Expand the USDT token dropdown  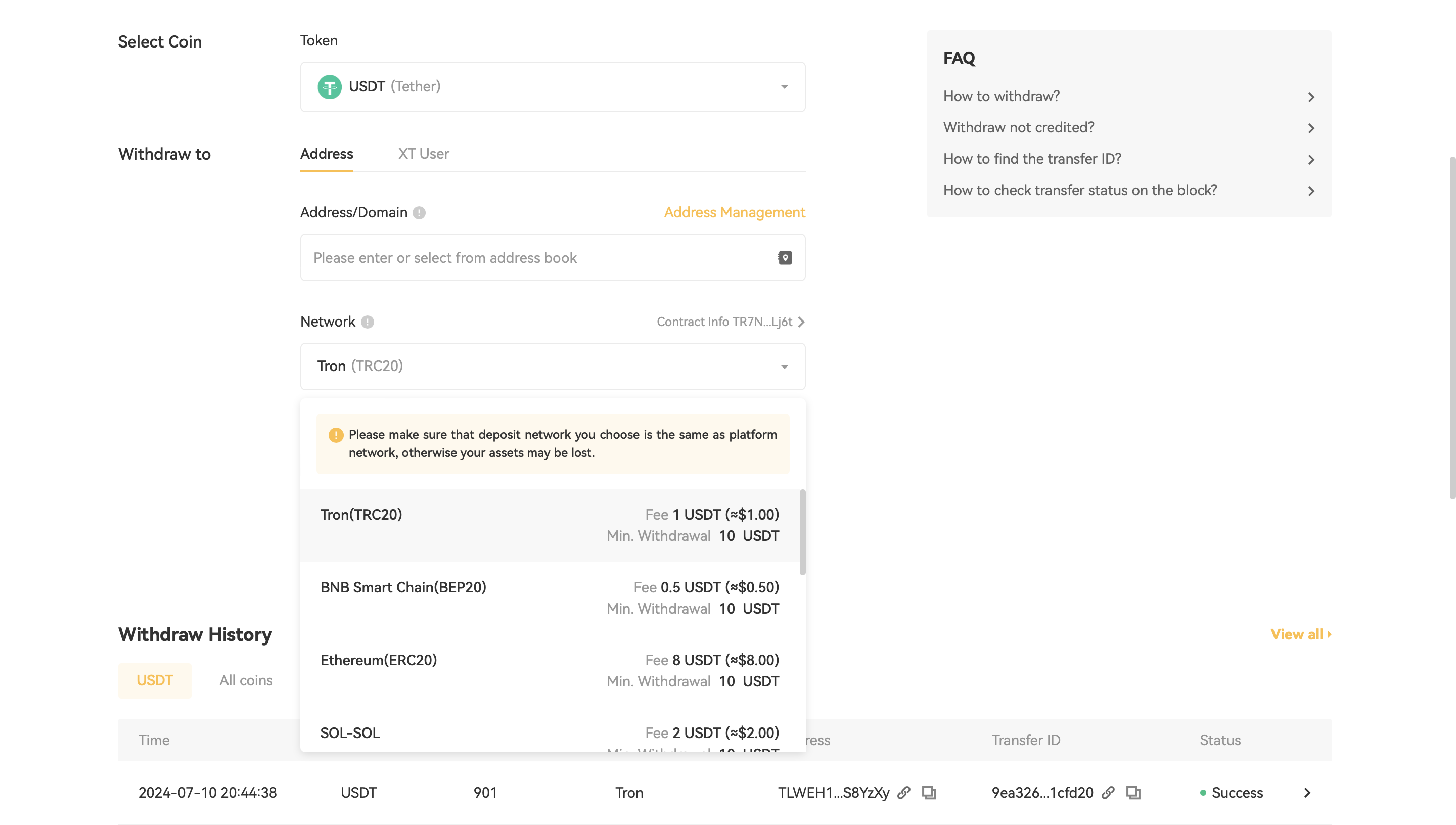pyautogui.click(x=784, y=86)
